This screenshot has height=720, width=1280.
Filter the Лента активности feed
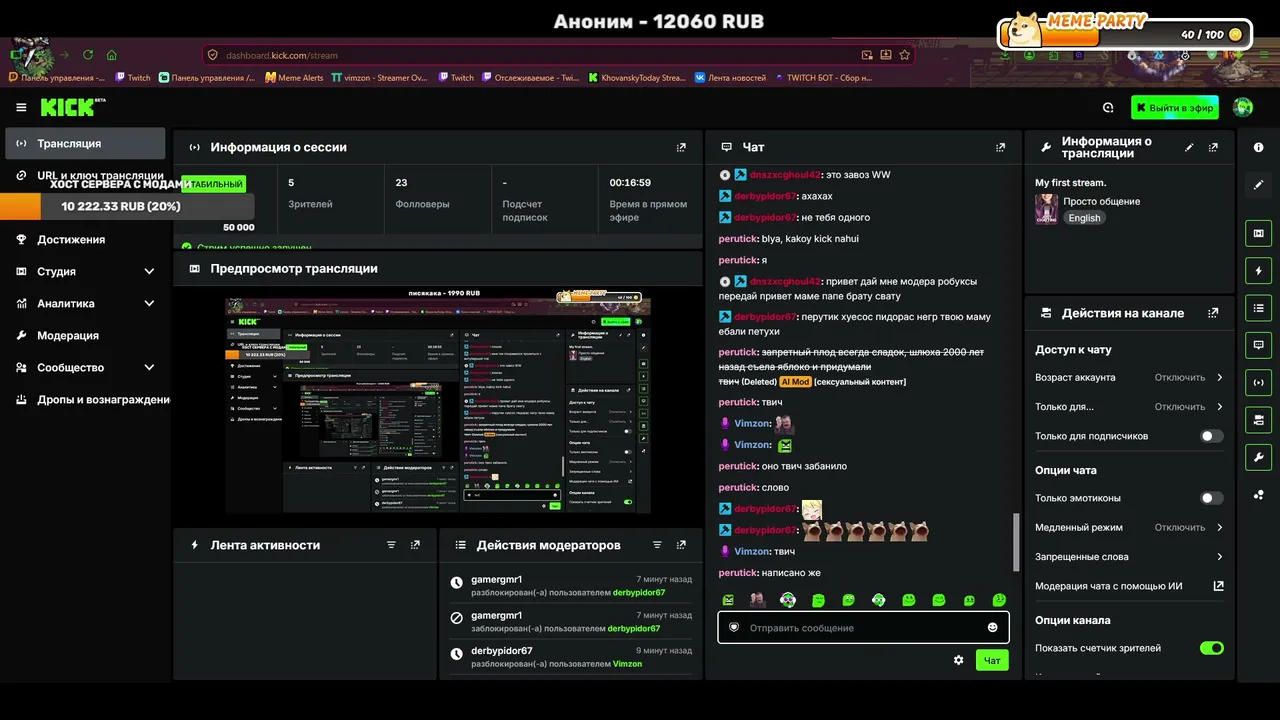pyautogui.click(x=391, y=545)
